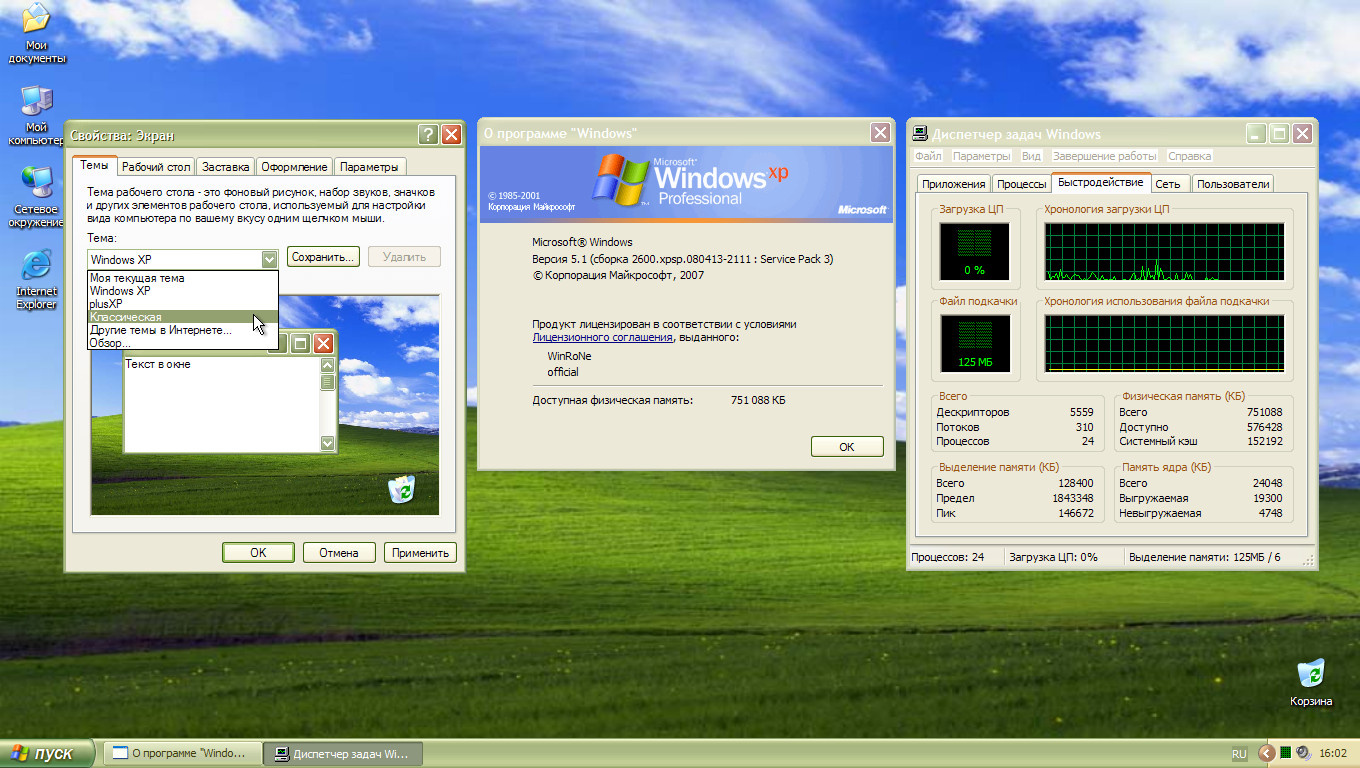The image size is (1360, 768).
Task: Click the Файл подкачки usage gauge
Action: (975, 343)
